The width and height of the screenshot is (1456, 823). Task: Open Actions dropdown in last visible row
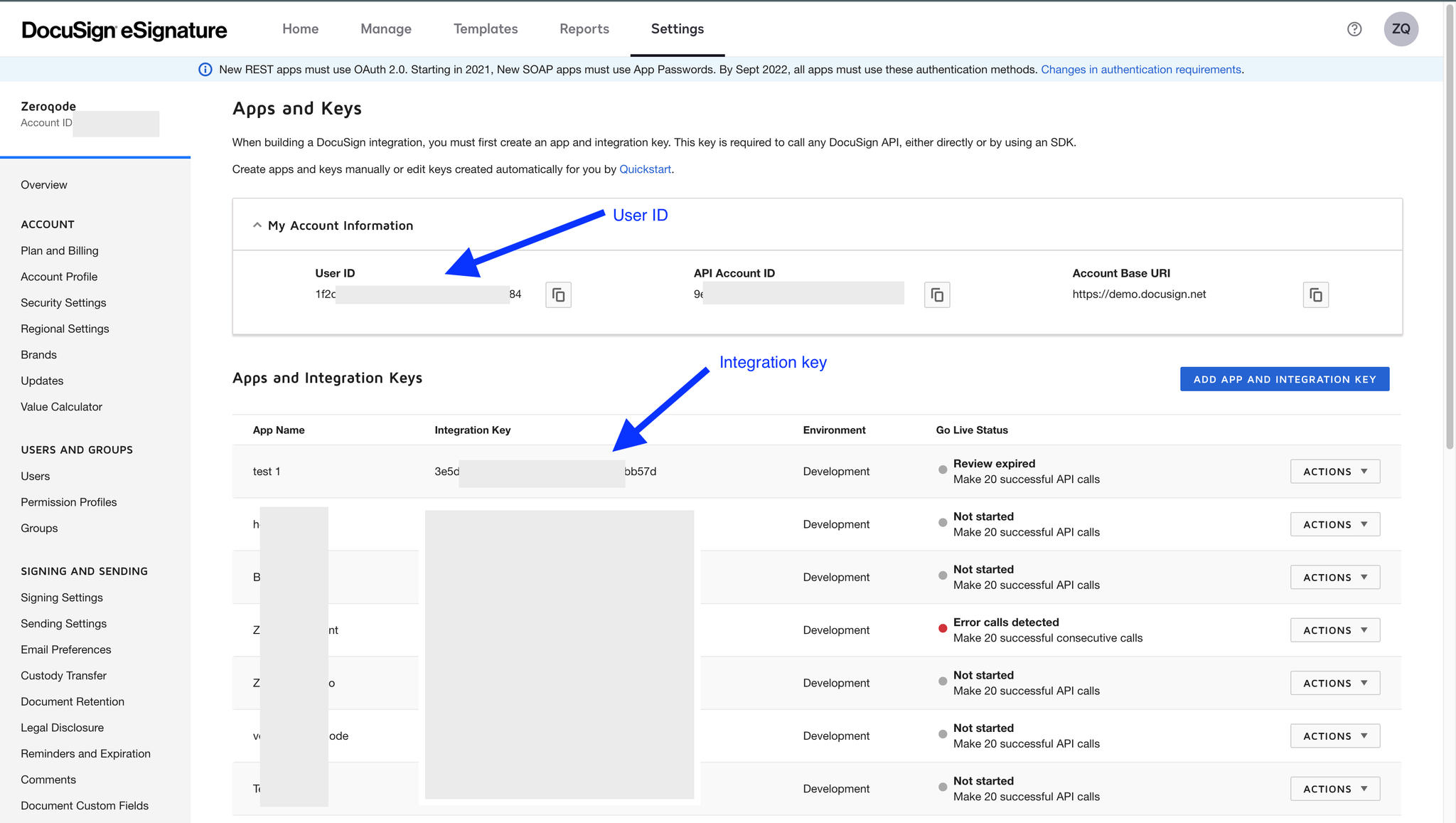[x=1334, y=789]
